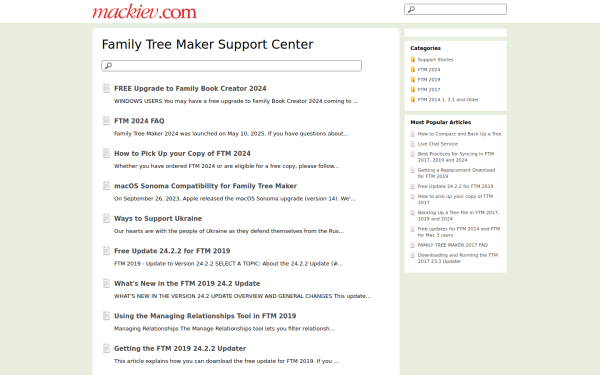Click folder icon beside FTM 2024 category
The height and width of the screenshot is (375, 600).
click(x=412, y=70)
